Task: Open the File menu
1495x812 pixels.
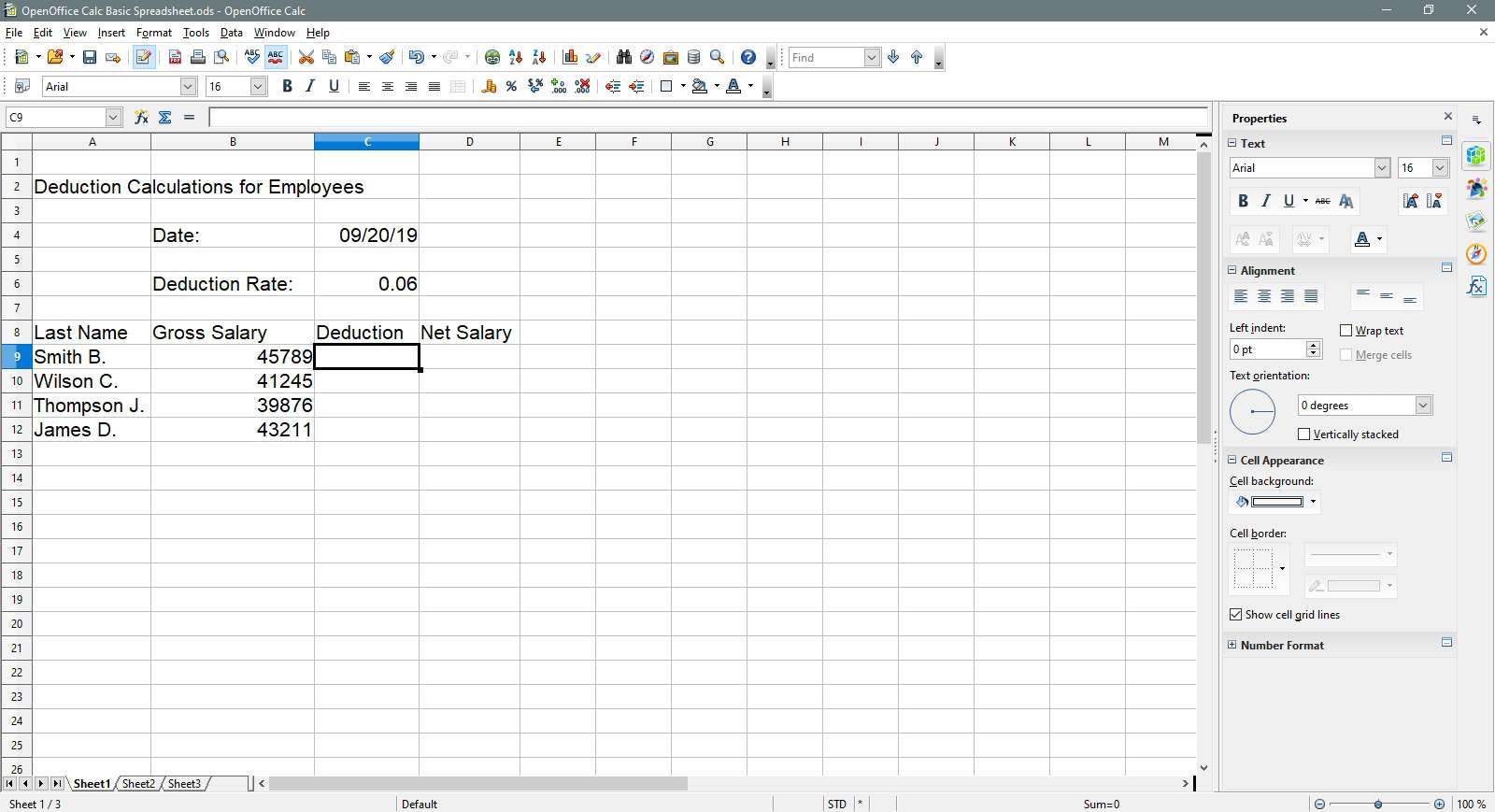Action: pyautogui.click(x=13, y=32)
